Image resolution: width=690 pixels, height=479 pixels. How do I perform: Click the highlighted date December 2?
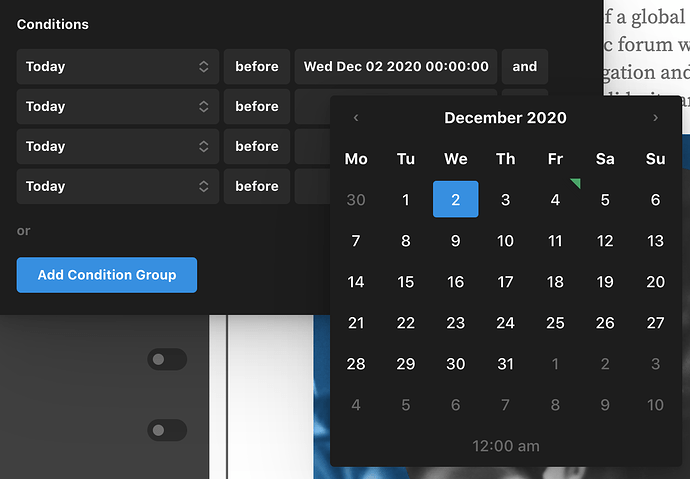(455, 200)
